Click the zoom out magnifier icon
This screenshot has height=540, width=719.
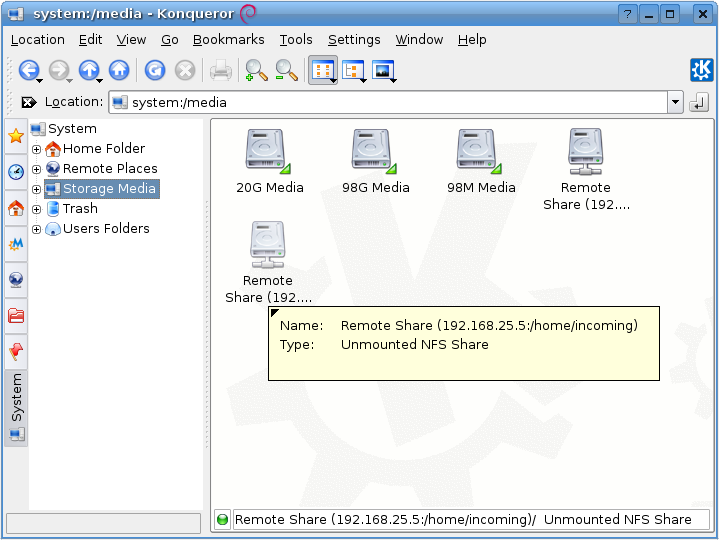(x=286, y=70)
